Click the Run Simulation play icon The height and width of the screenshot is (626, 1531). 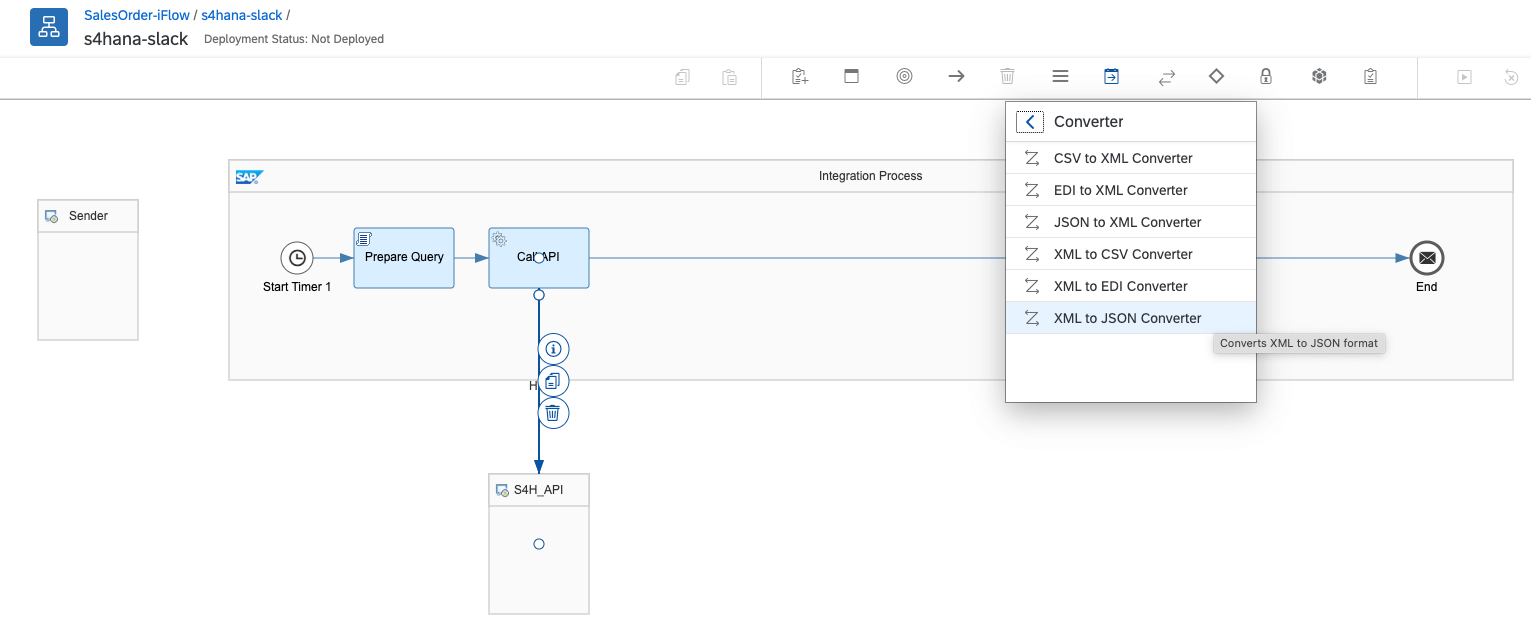(x=1464, y=76)
